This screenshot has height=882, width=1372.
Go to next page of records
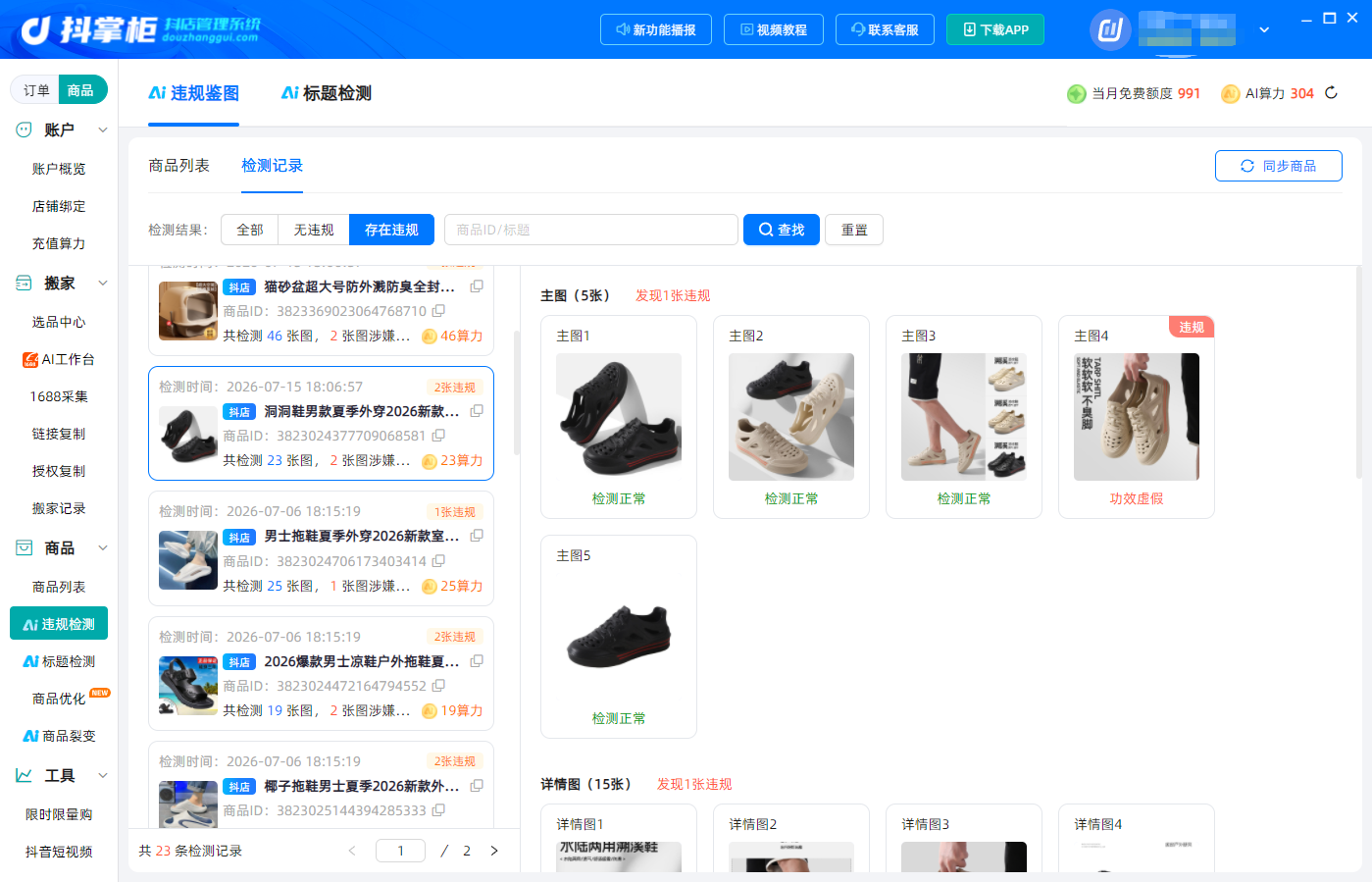(494, 851)
